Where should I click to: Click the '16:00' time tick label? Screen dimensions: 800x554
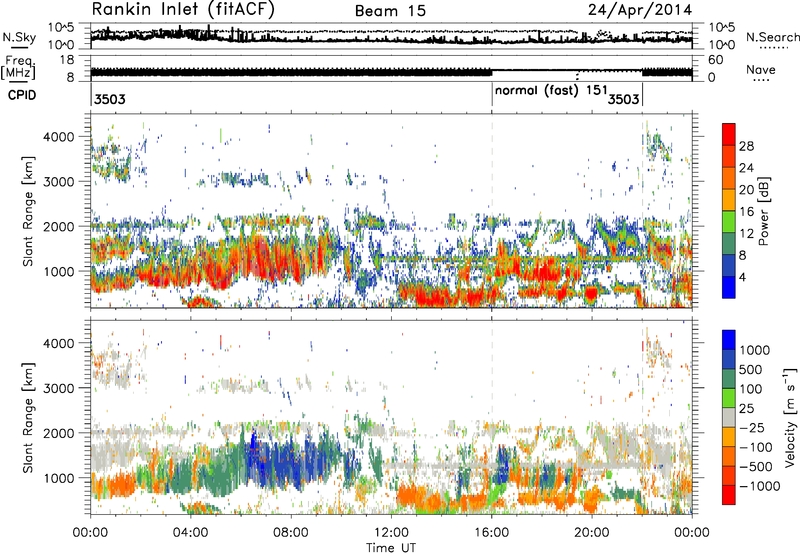tap(491, 533)
